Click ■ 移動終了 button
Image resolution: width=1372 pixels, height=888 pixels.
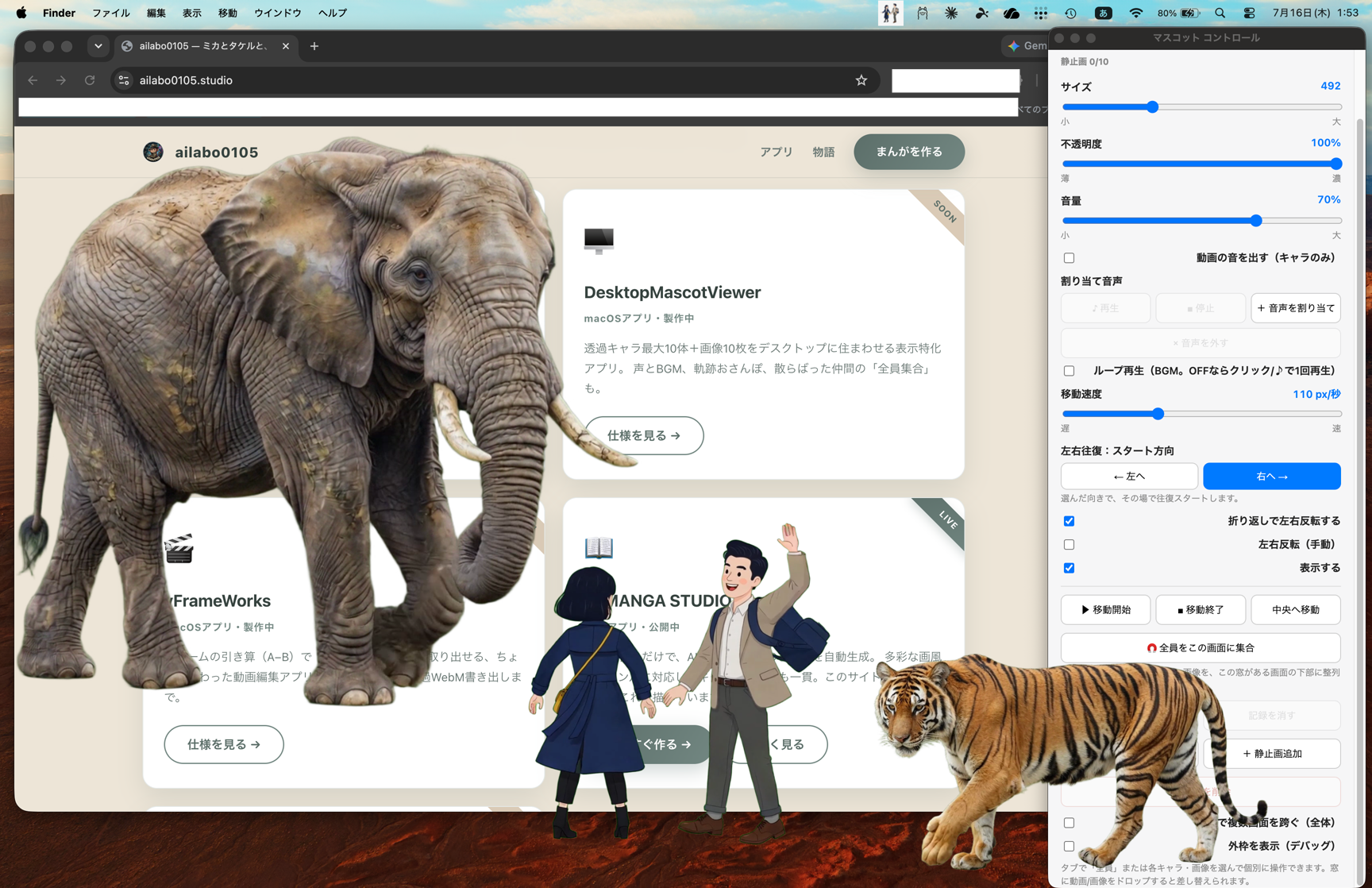pyautogui.click(x=1200, y=610)
